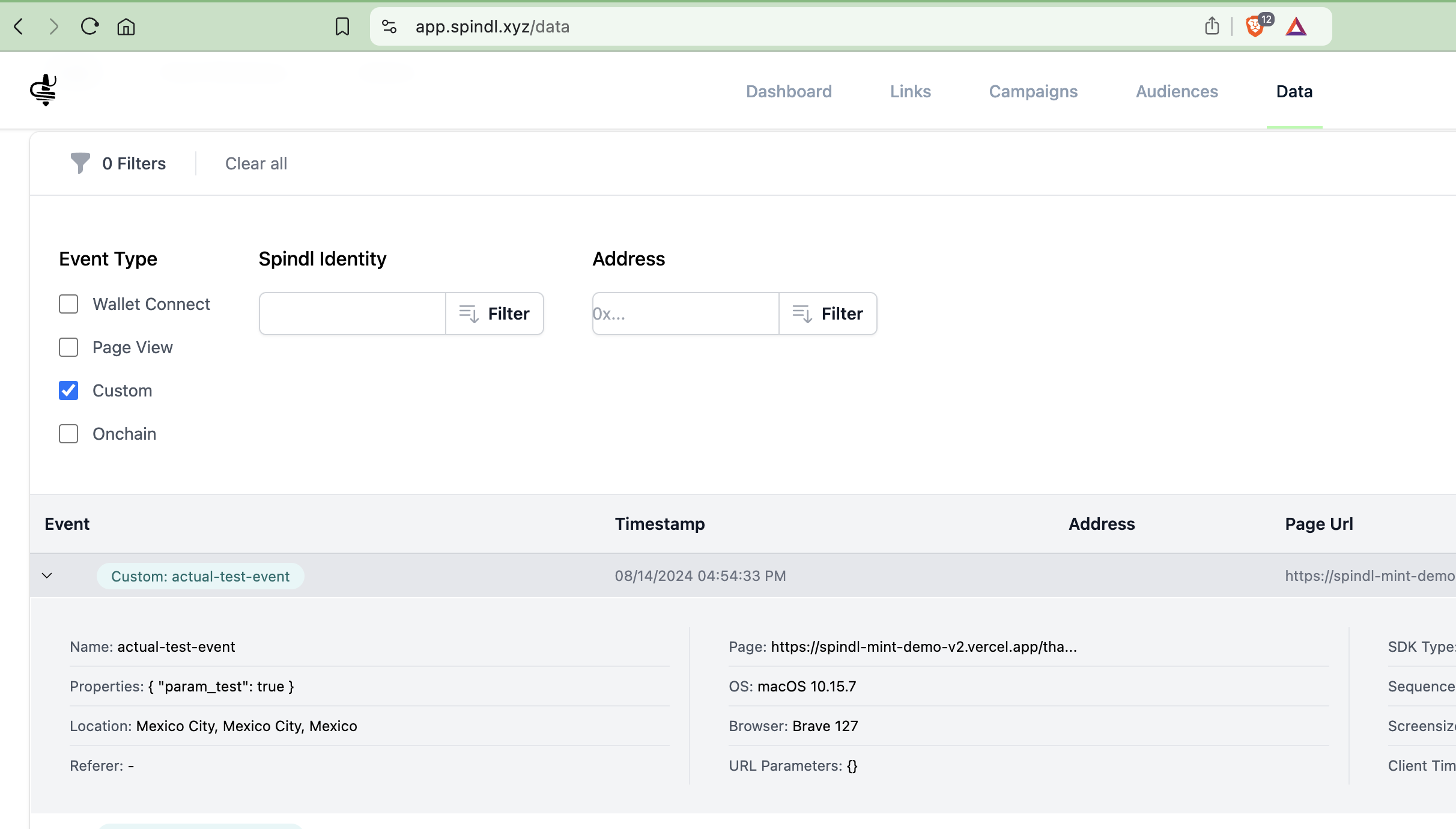Apply the Spindl Identity Filter button
This screenshot has width=1456, height=829.
(494, 314)
